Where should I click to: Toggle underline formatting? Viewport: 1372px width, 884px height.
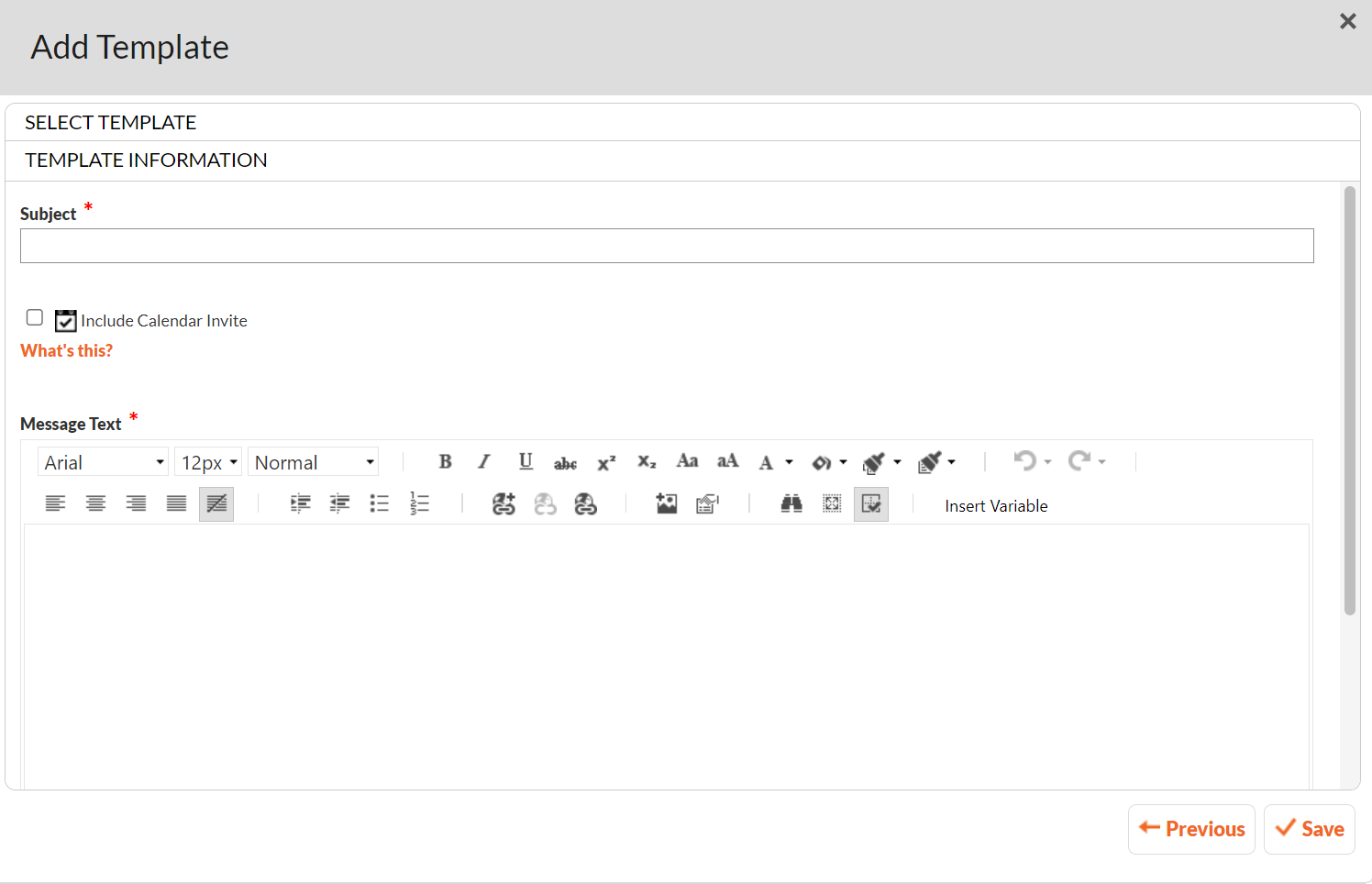click(526, 461)
